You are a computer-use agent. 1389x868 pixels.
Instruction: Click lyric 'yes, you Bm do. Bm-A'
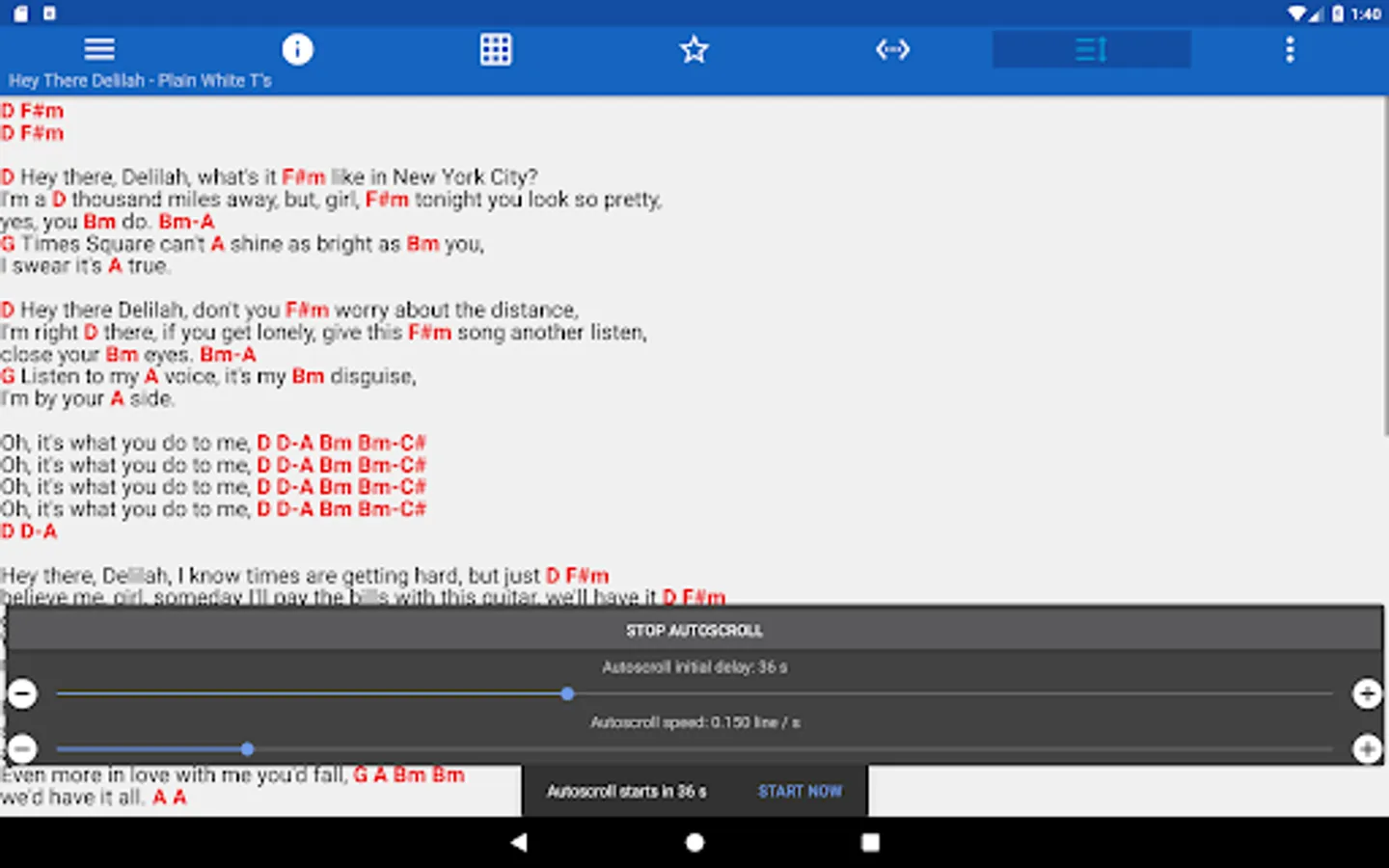pyautogui.click(x=107, y=222)
